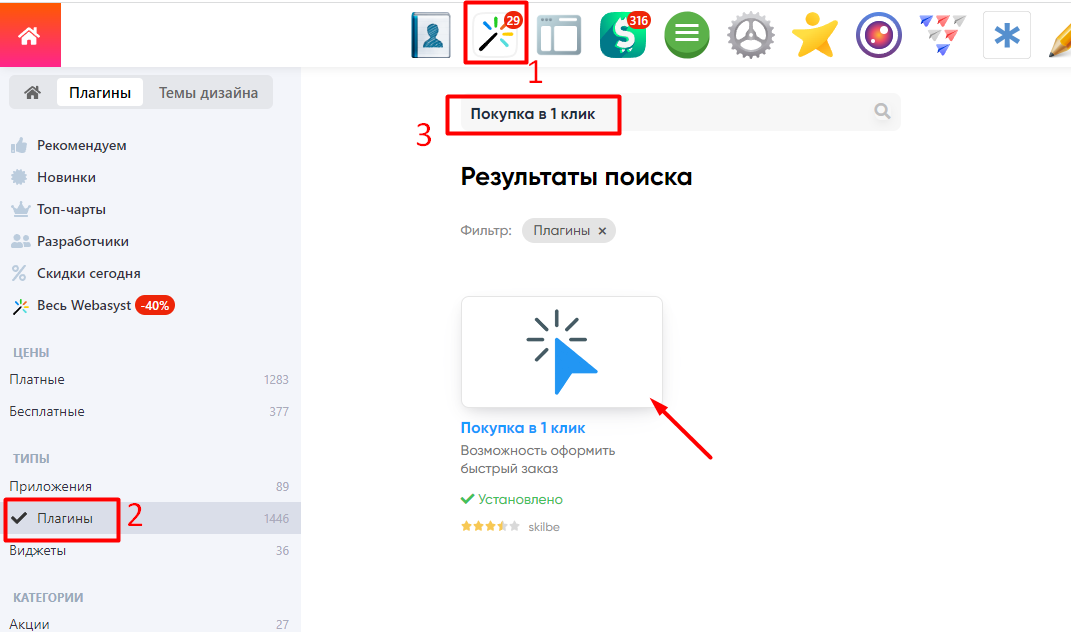
Task: Open the green menu list app icon
Action: tap(687, 36)
